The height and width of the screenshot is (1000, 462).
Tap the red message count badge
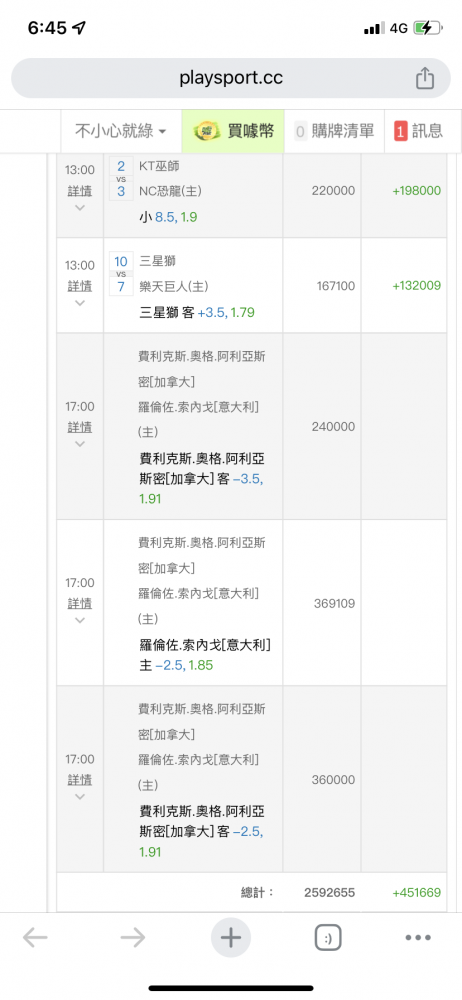tap(401, 131)
